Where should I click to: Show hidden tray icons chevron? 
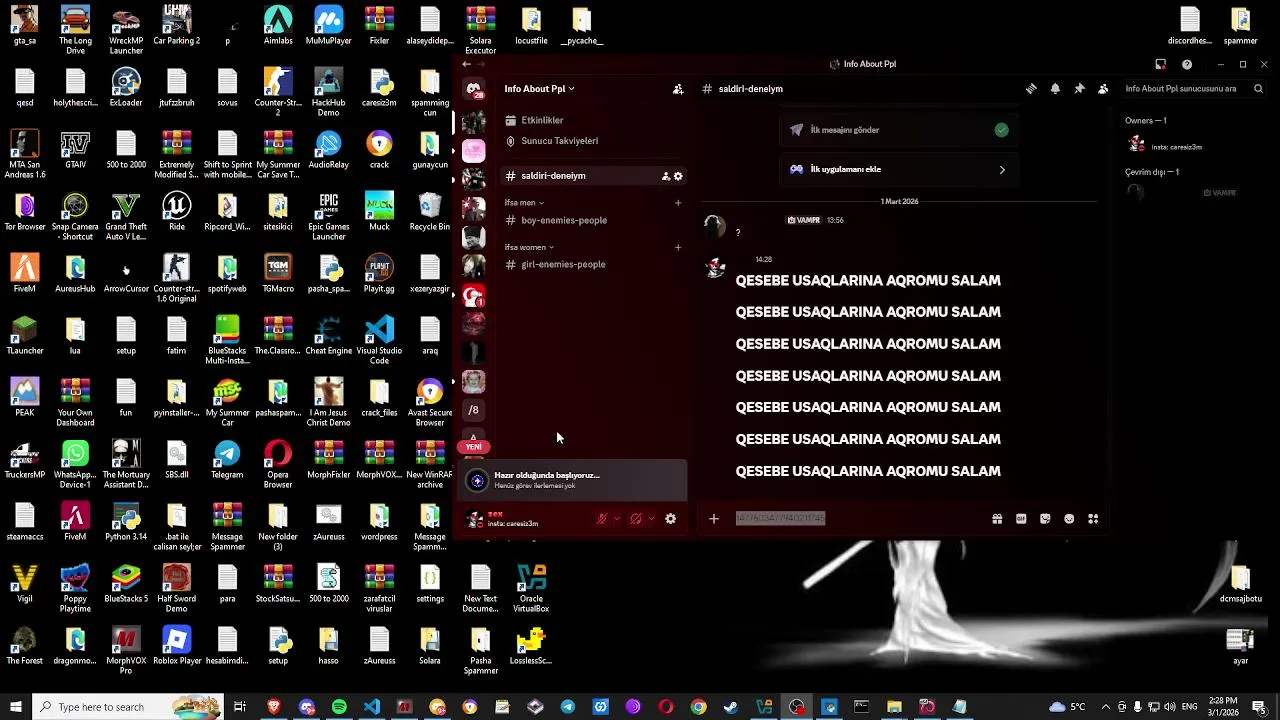coord(1106,707)
